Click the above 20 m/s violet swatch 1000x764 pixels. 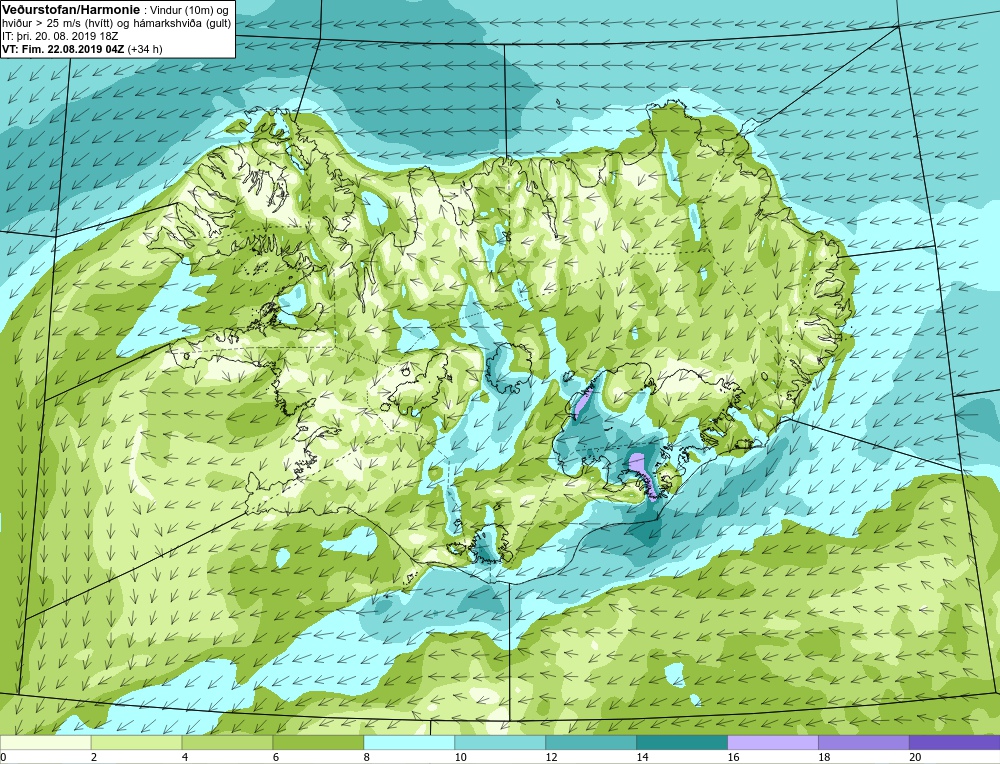955,742
